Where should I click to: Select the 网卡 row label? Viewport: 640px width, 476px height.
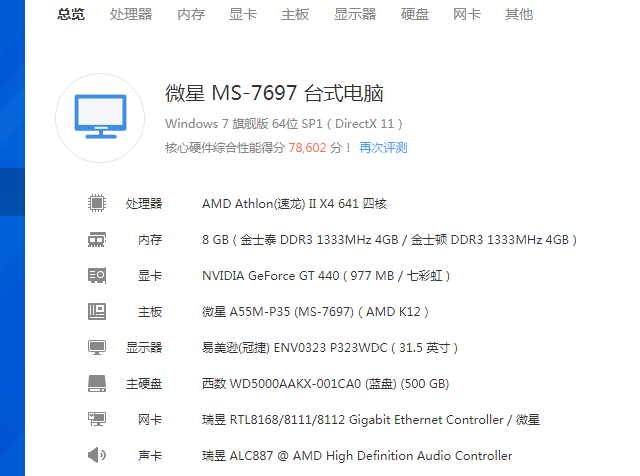tap(150, 420)
